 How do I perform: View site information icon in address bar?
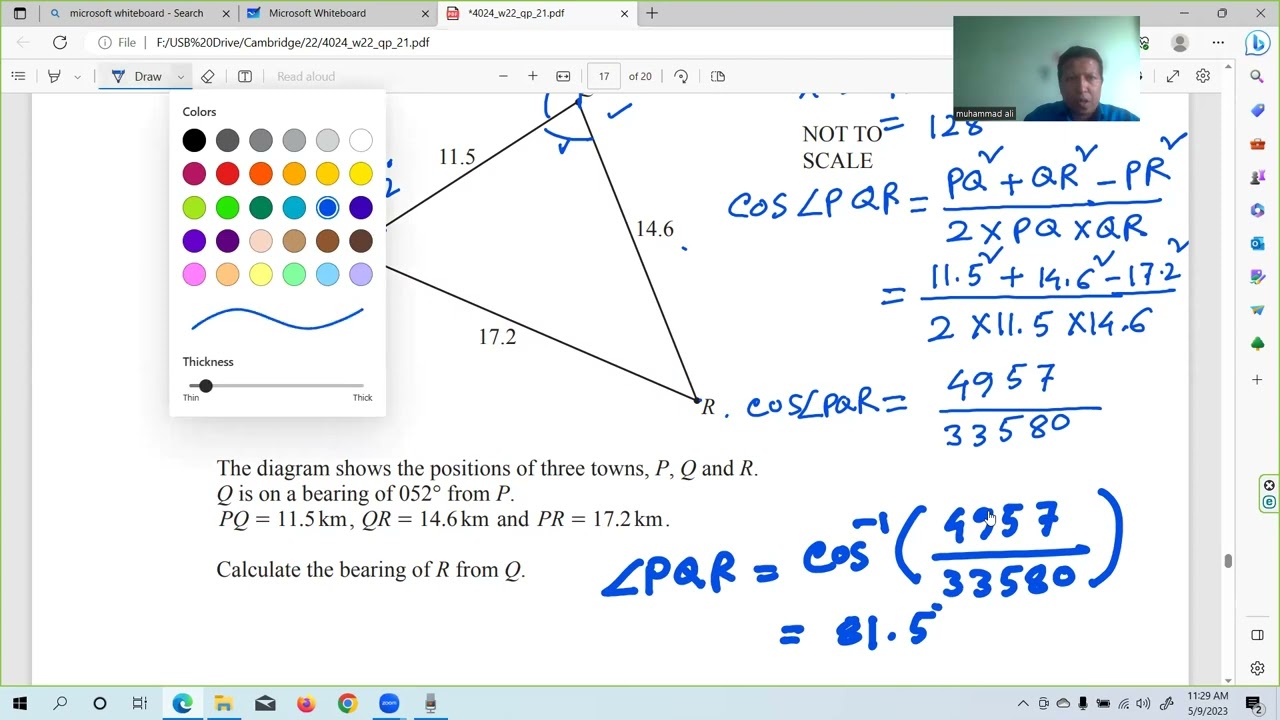tap(105, 43)
